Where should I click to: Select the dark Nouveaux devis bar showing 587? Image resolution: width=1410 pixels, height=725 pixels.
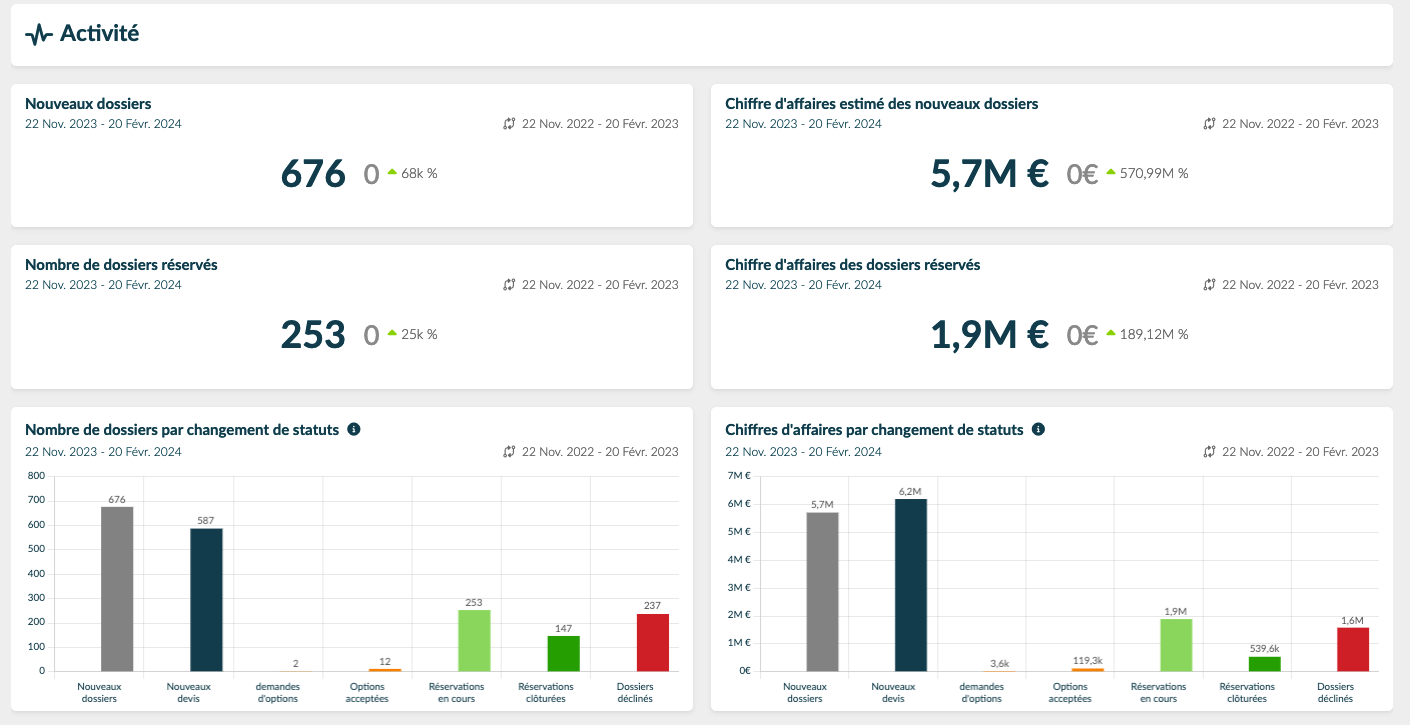[x=206, y=599]
